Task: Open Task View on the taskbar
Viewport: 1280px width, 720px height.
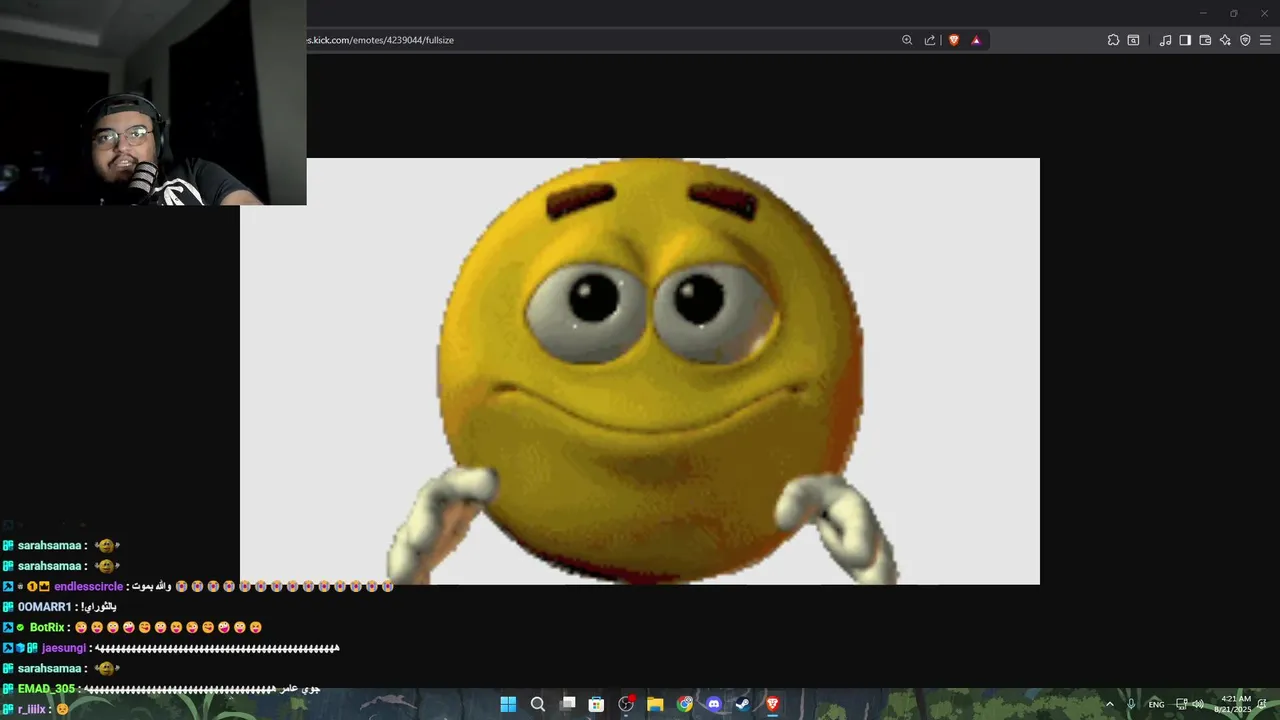Action: 568,704
